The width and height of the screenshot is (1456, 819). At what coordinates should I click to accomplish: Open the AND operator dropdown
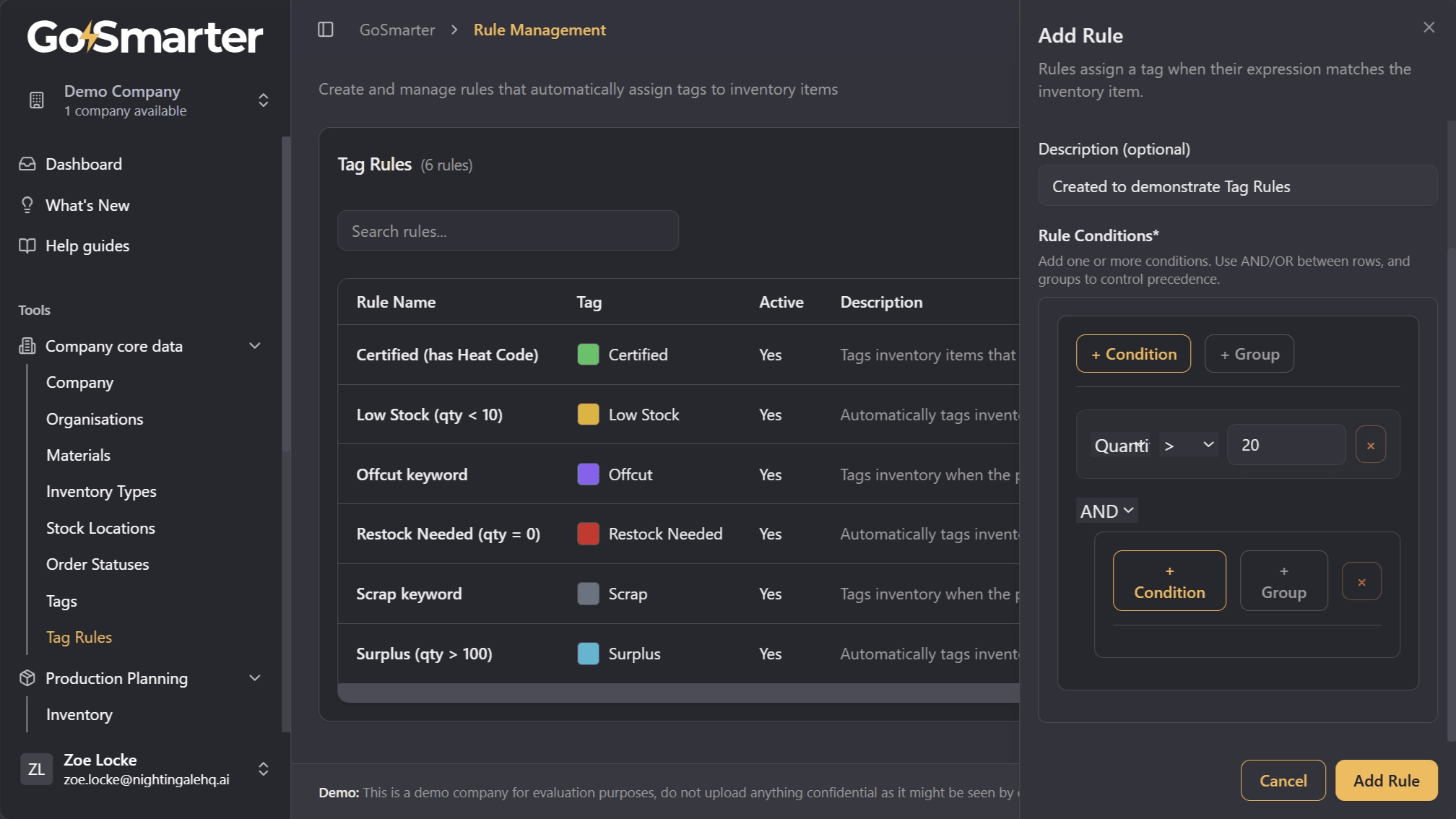click(1106, 511)
